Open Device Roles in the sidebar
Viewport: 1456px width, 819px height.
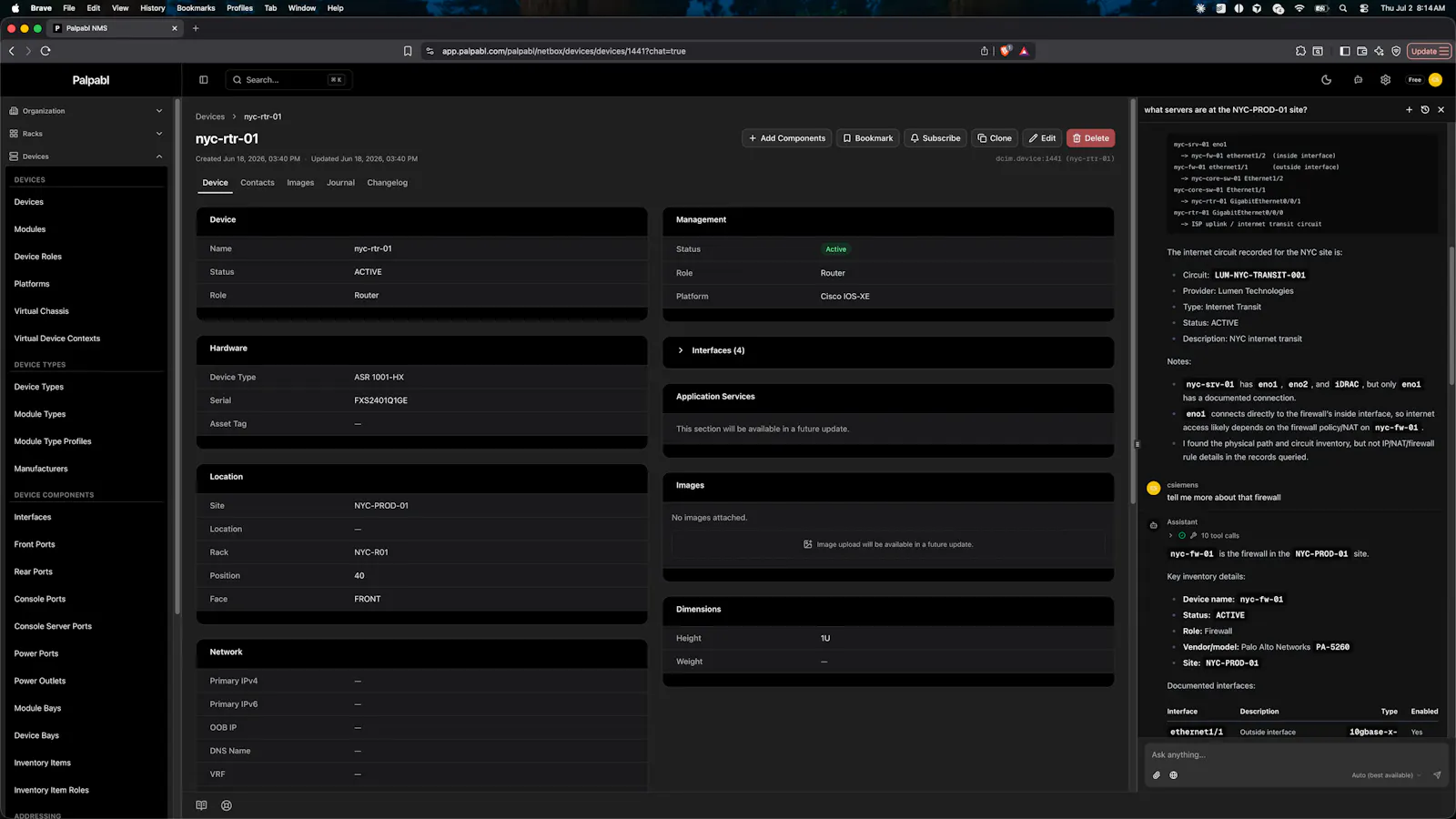(x=38, y=257)
